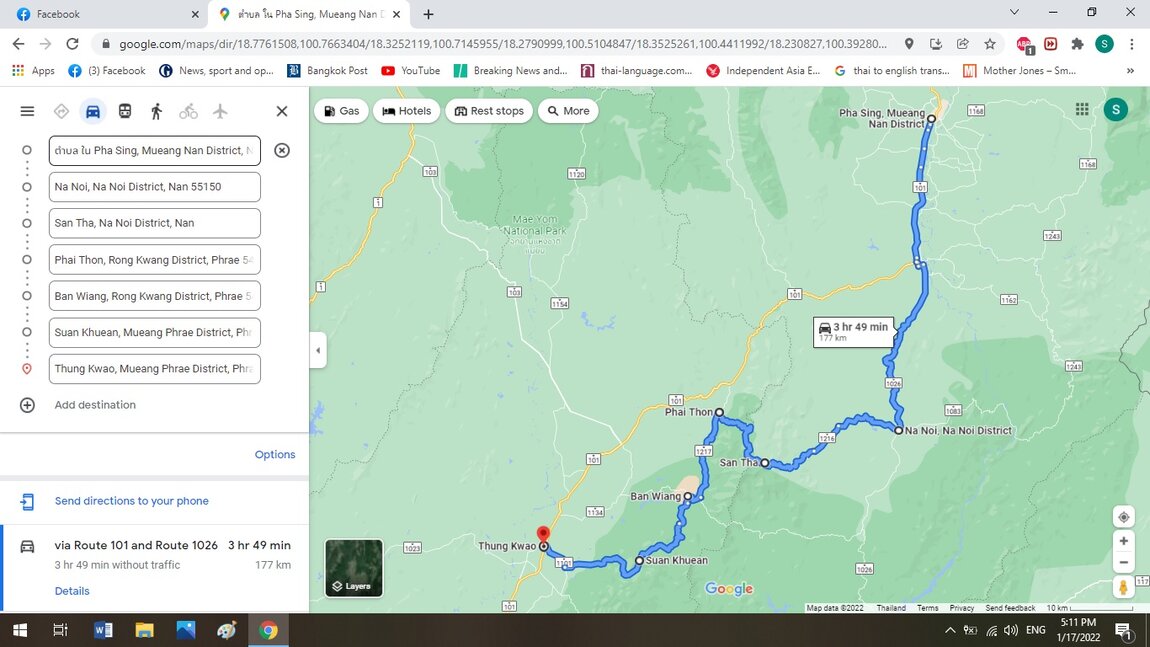The image size is (1150, 647).
Task: Switch to transit travel mode
Action: click(124, 111)
